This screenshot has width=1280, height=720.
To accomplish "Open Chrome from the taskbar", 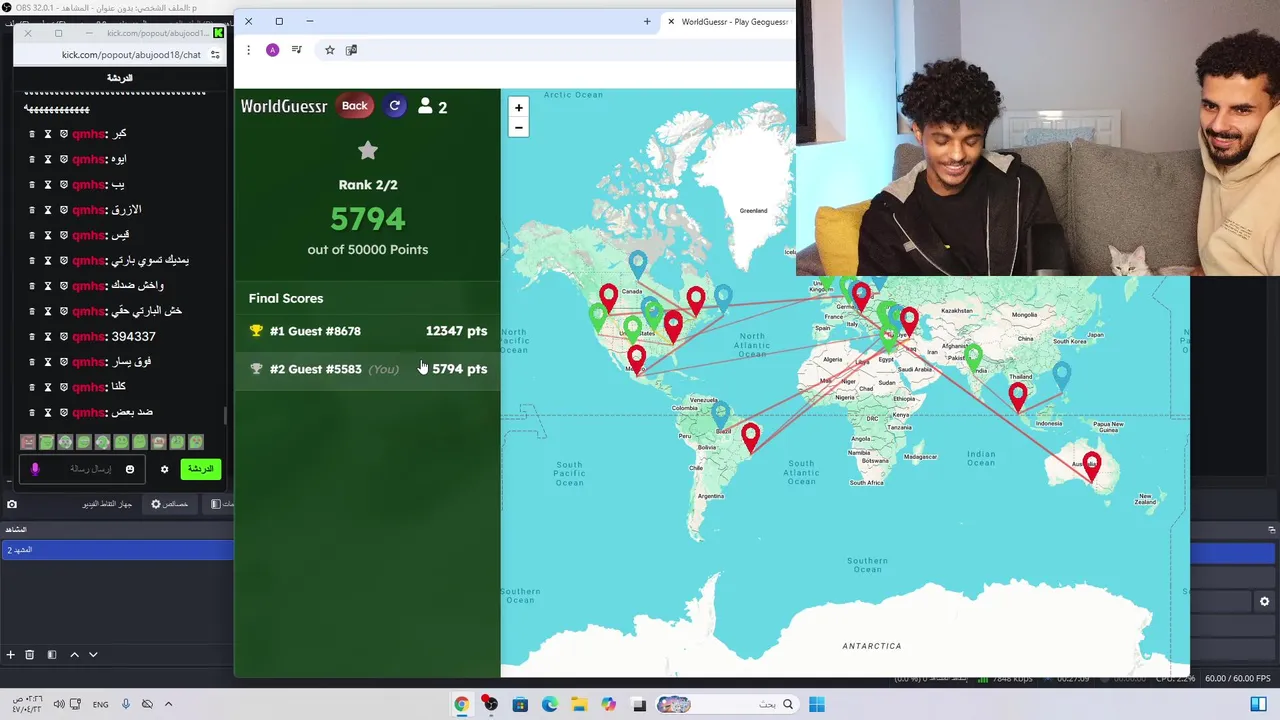I will (461, 704).
